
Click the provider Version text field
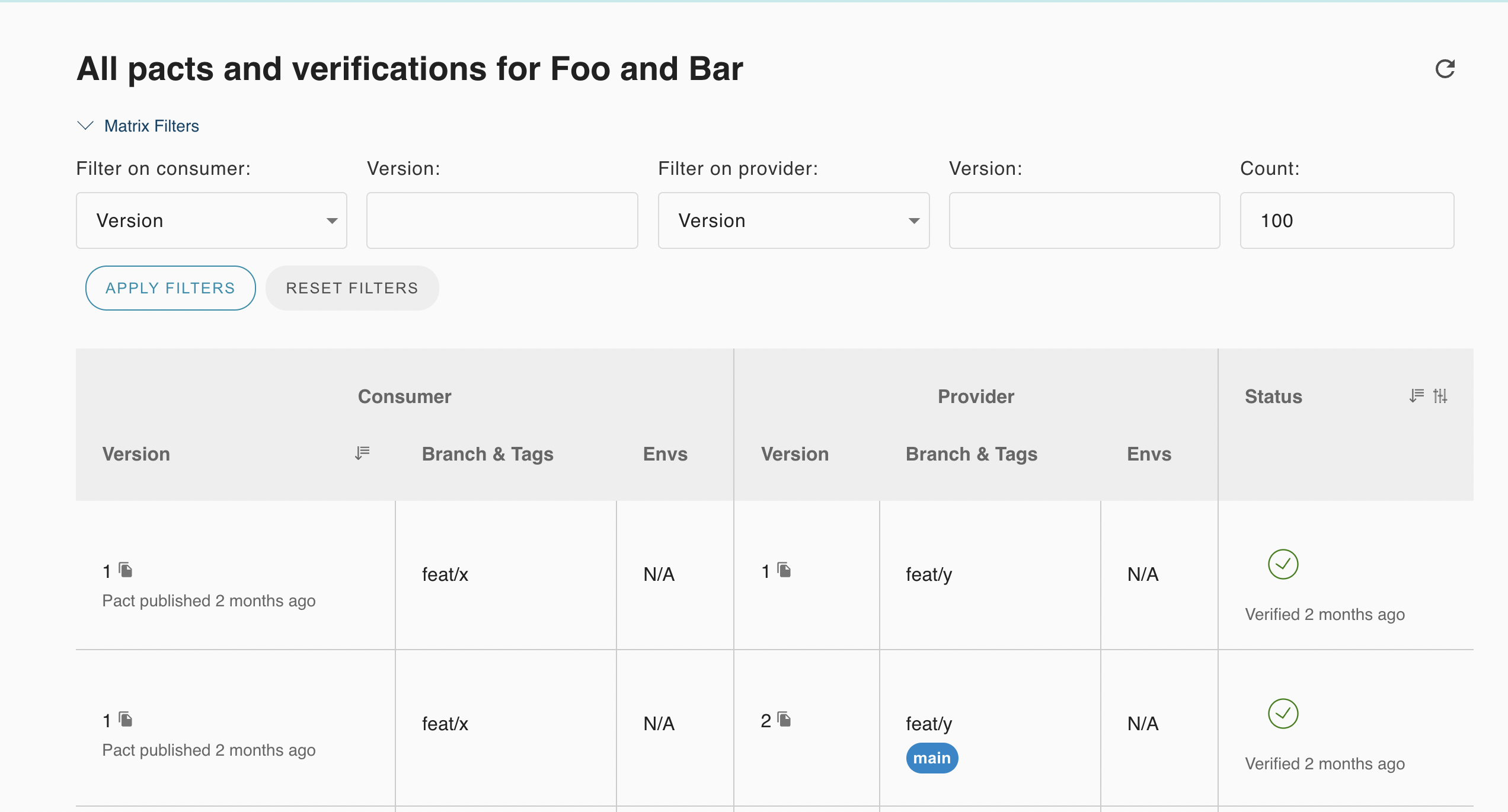(1084, 220)
